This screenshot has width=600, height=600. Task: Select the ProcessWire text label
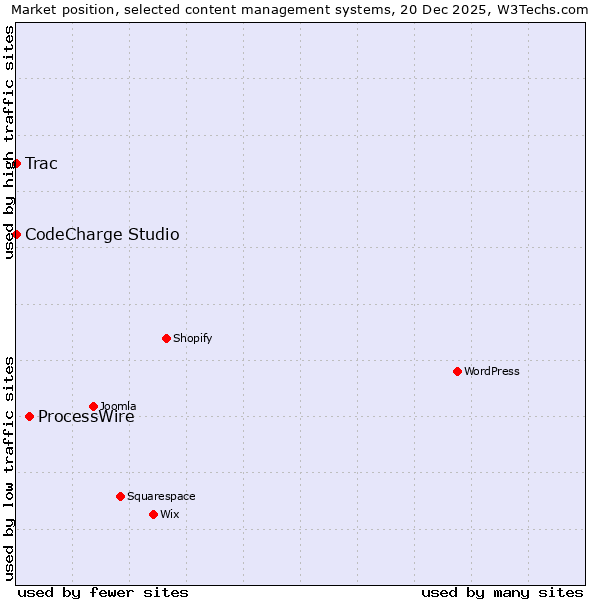pyautogui.click(x=86, y=418)
